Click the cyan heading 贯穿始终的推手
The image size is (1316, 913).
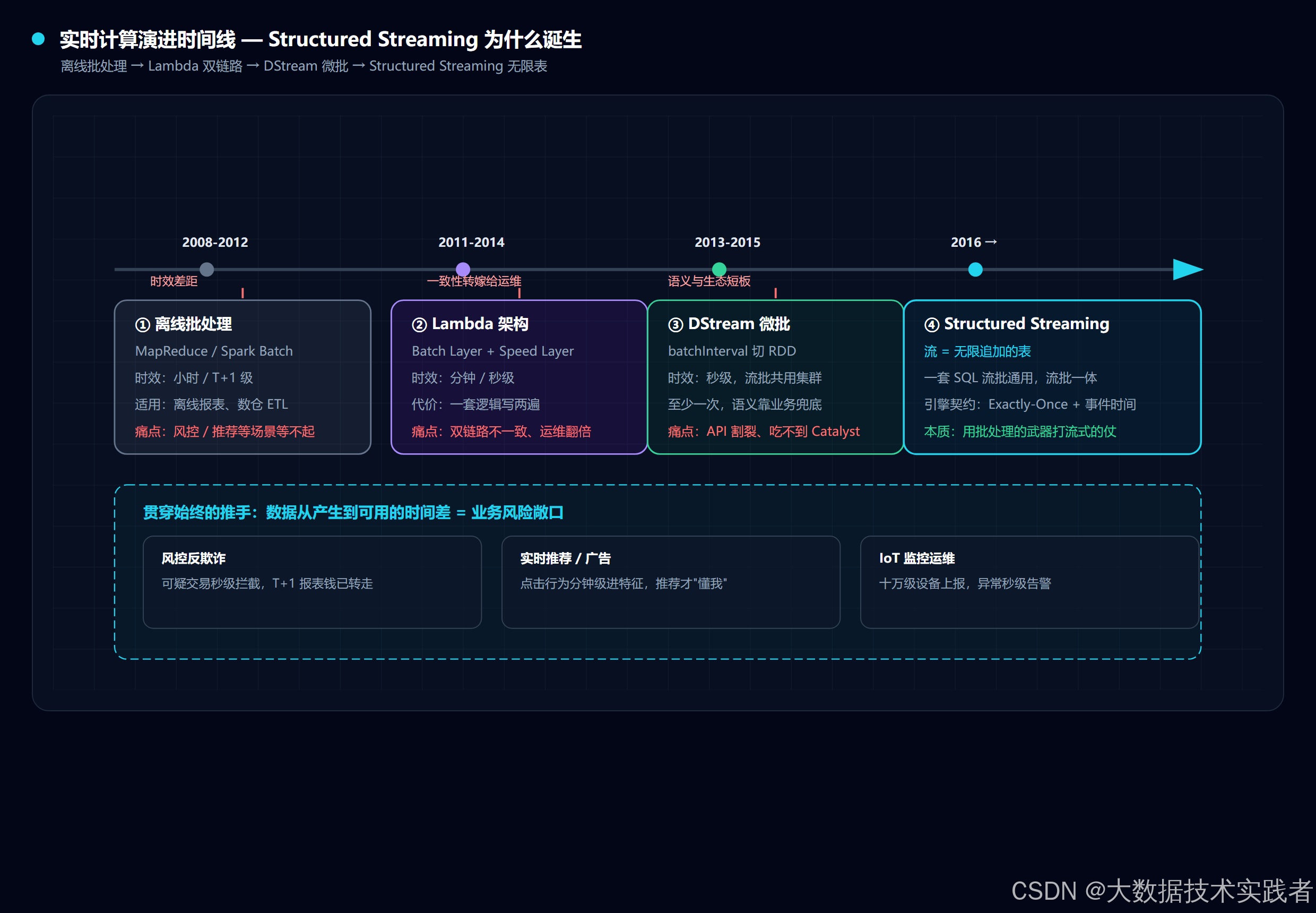(x=353, y=513)
